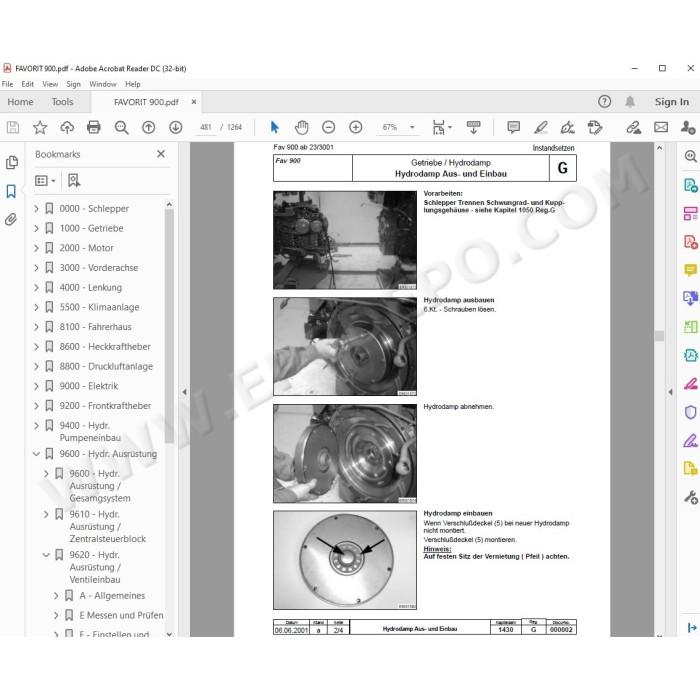Click the Save file icon
Screen dimensions: 700x700
(13, 127)
